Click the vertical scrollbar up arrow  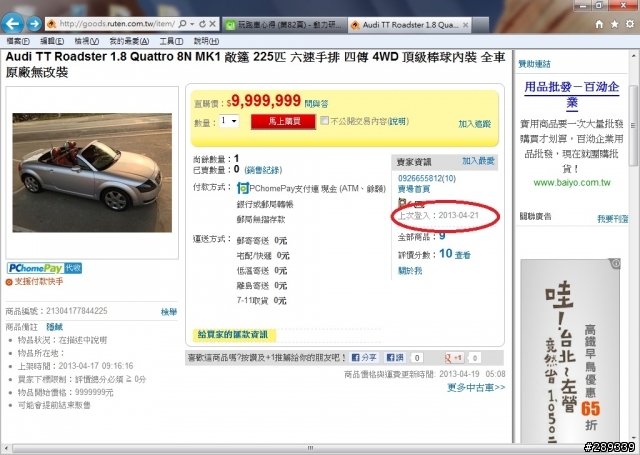pyautogui.click(x=633, y=55)
